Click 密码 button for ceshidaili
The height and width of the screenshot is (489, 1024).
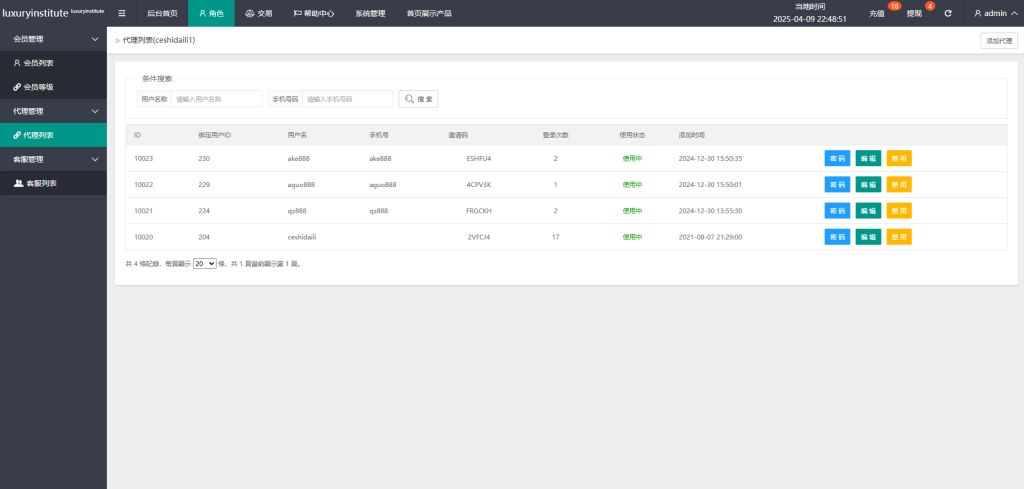[x=837, y=236]
